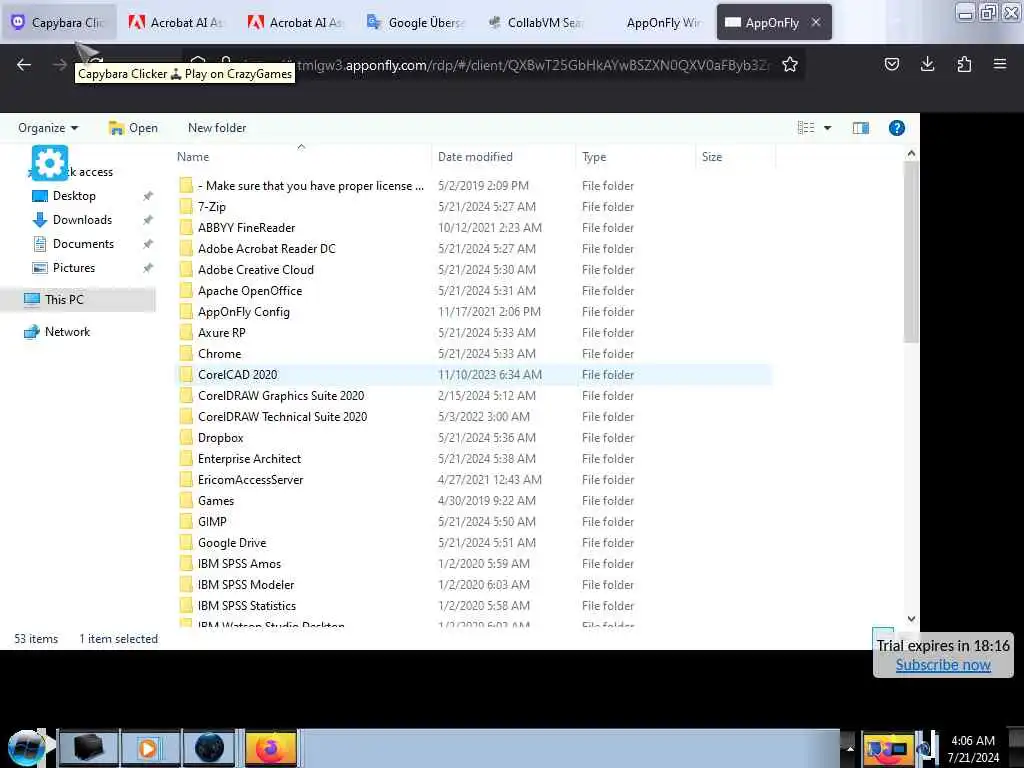The width and height of the screenshot is (1024, 768).
Task: Open the browser downloads icon
Action: (x=927, y=64)
